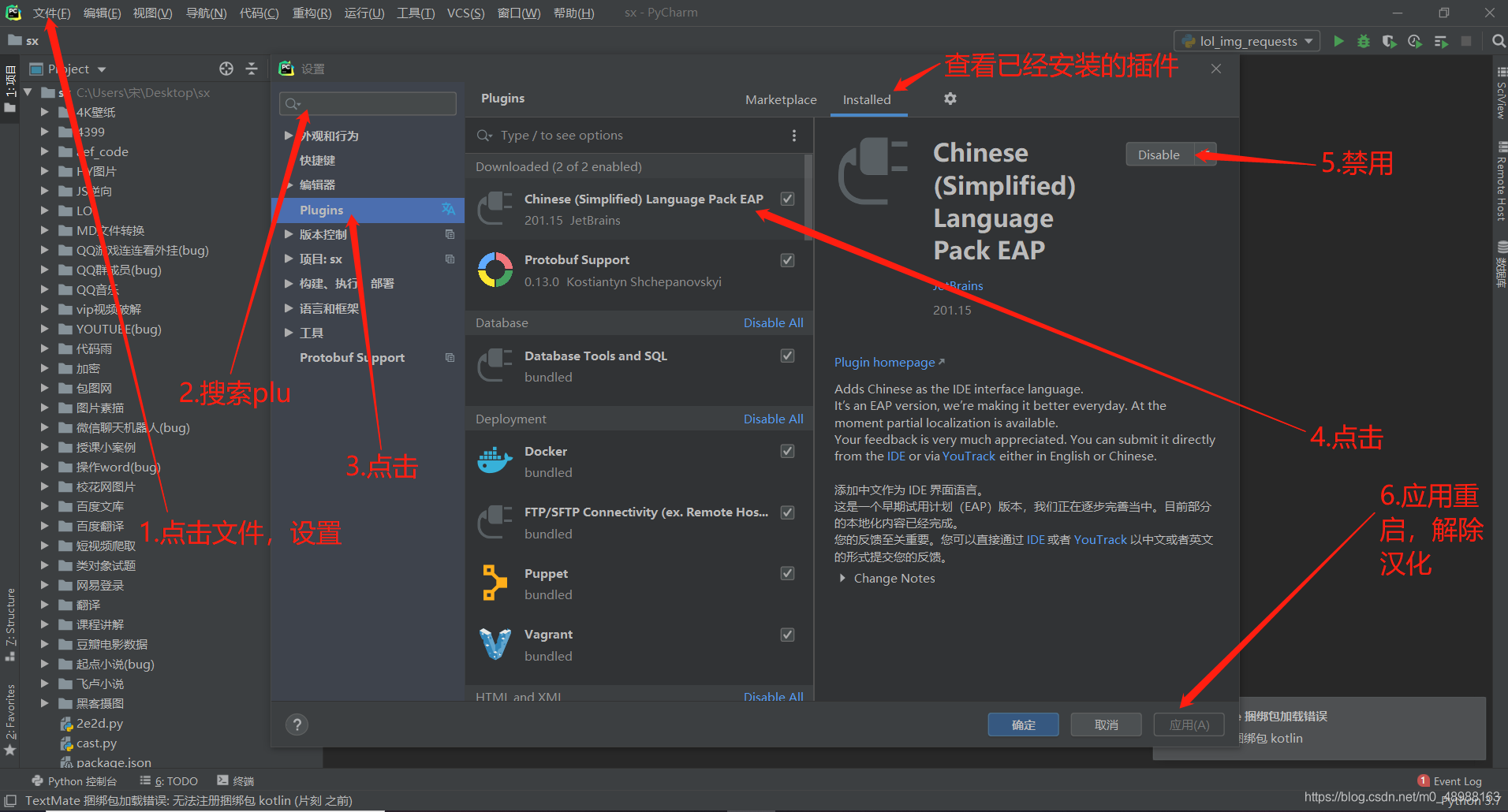1508x812 pixels.
Task: Open lol_img_requests run configuration dropdown
Action: tap(1247, 41)
